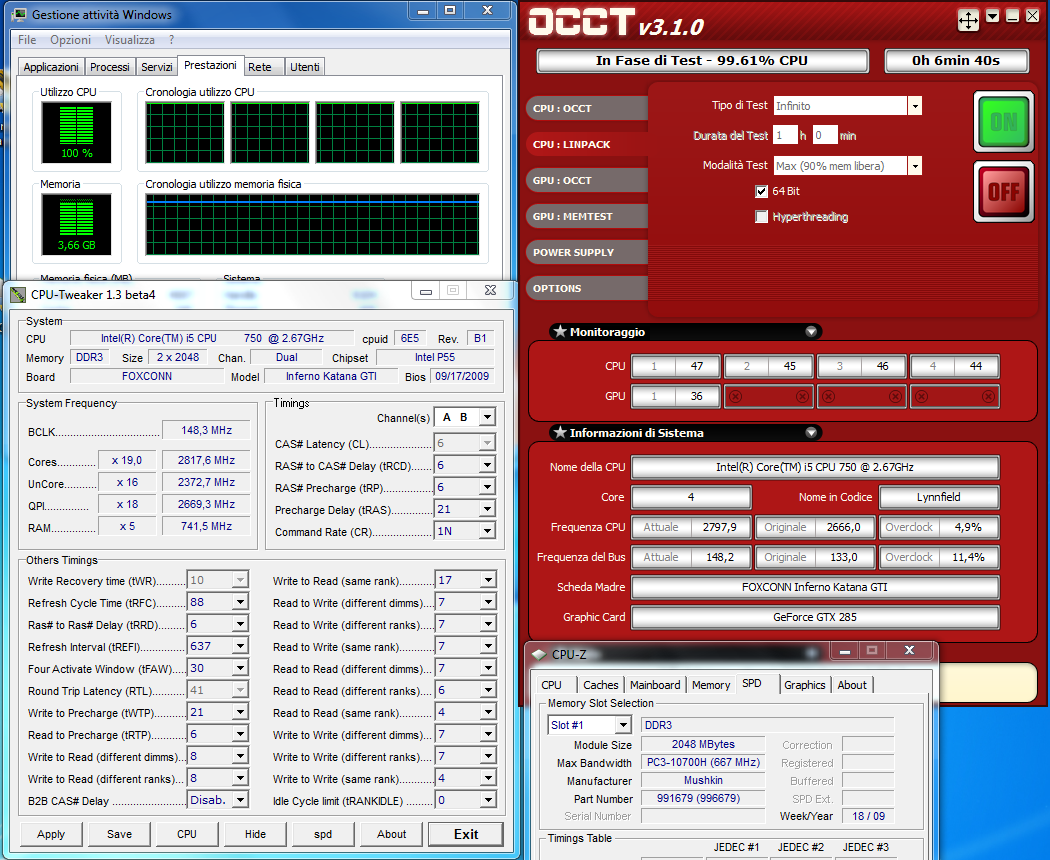Click the Durata del Test minutes field
Image resolution: width=1050 pixels, height=860 pixels.
point(824,135)
